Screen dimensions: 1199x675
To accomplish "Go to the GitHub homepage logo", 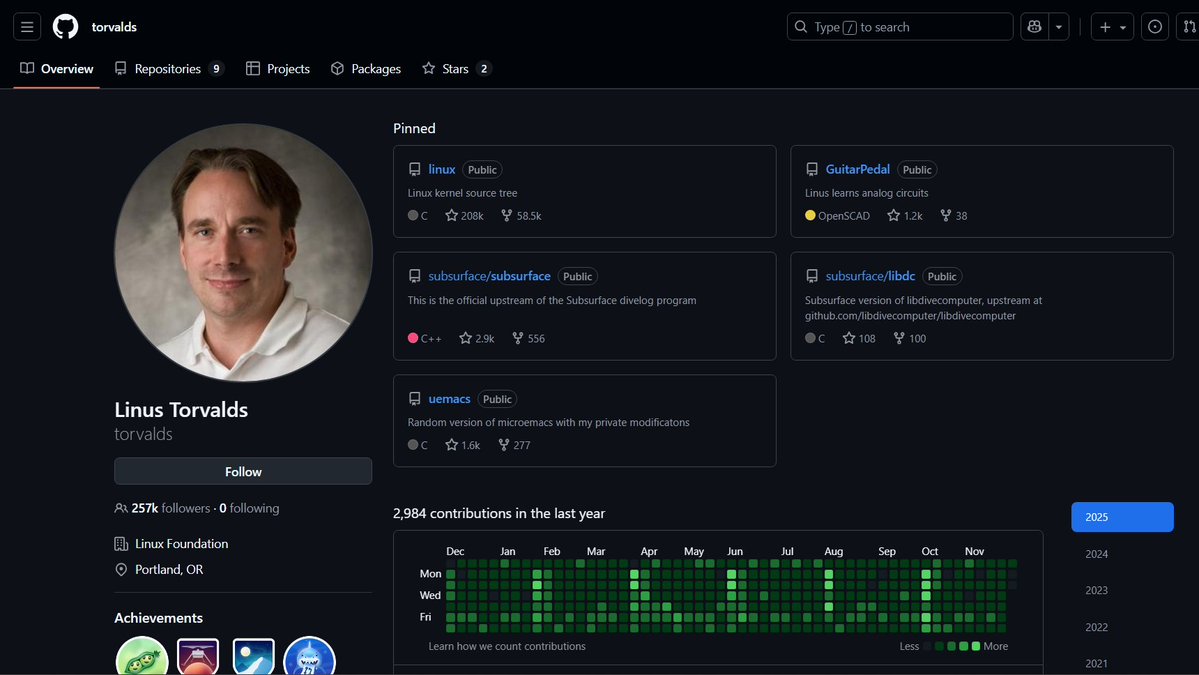I will tap(65, 27).
